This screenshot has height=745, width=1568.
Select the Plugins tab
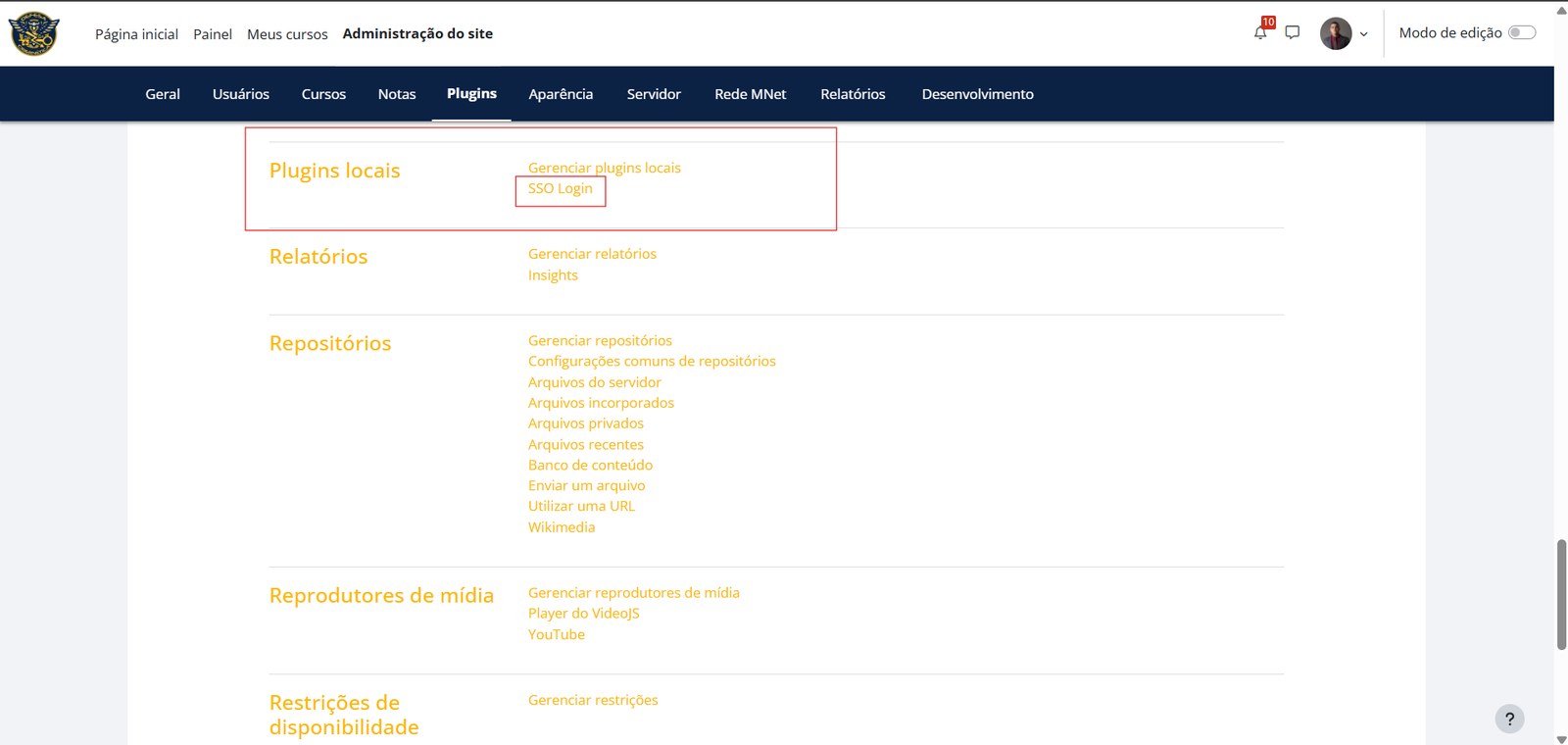tap(471, 93)
